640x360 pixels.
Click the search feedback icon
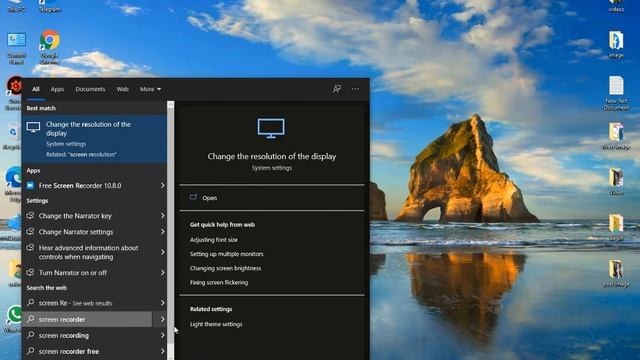tap(337, 89)
